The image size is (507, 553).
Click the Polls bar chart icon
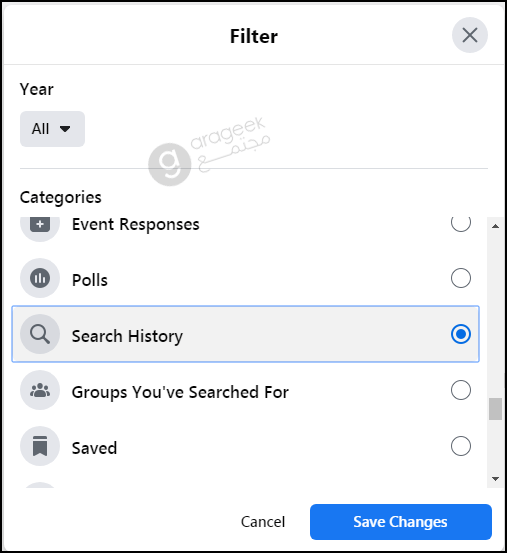tap(40, 278)
